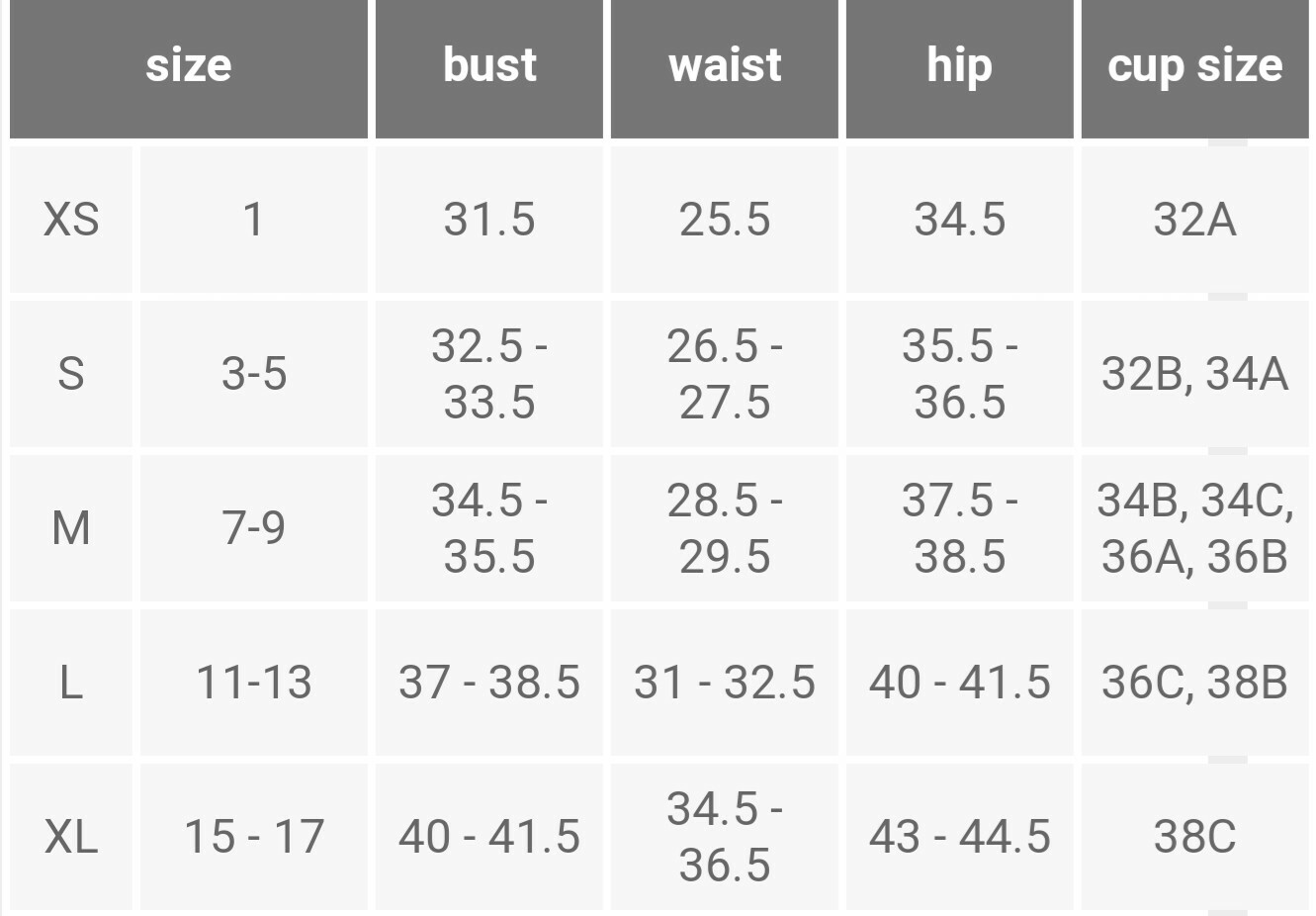Click the 32A cup size cell

point(1195,219)
